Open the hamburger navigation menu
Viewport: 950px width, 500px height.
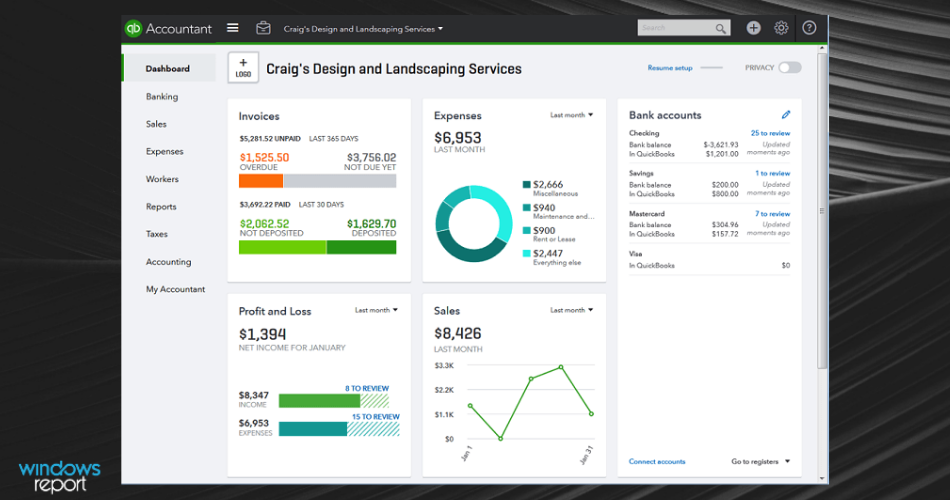click(233, 28)
